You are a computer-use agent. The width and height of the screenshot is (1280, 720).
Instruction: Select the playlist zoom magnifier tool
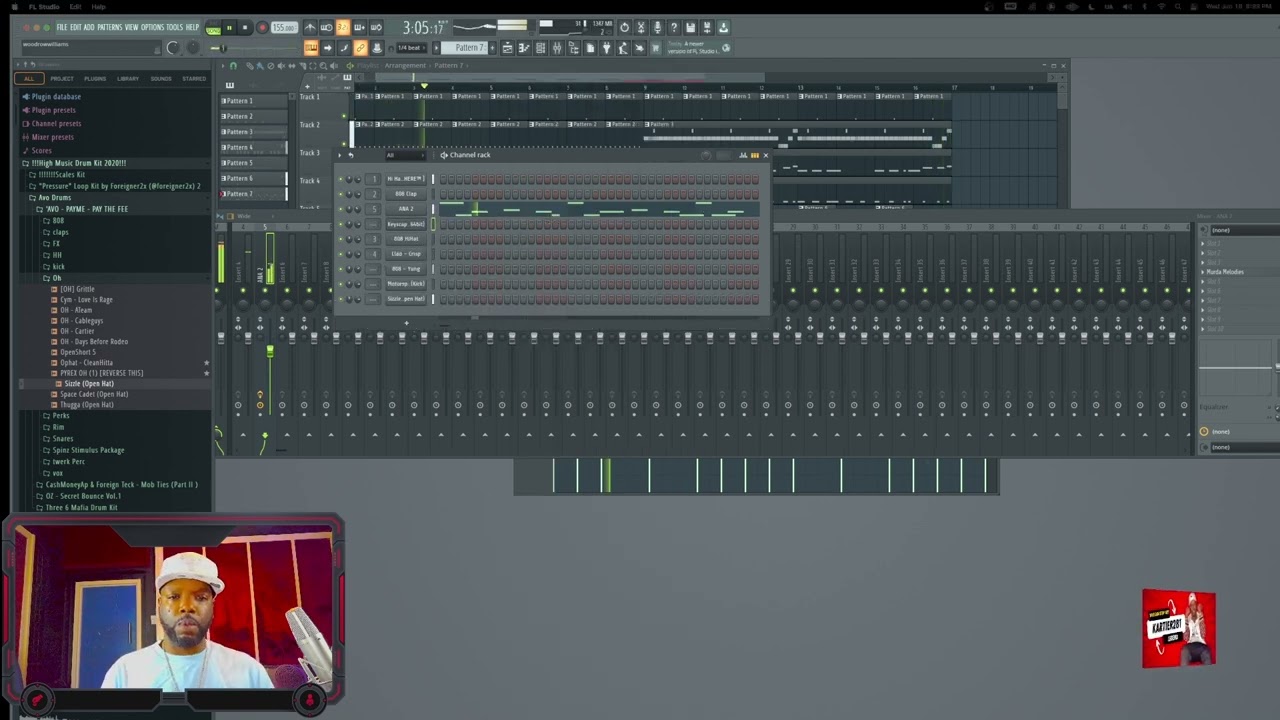tap(323, 66)
